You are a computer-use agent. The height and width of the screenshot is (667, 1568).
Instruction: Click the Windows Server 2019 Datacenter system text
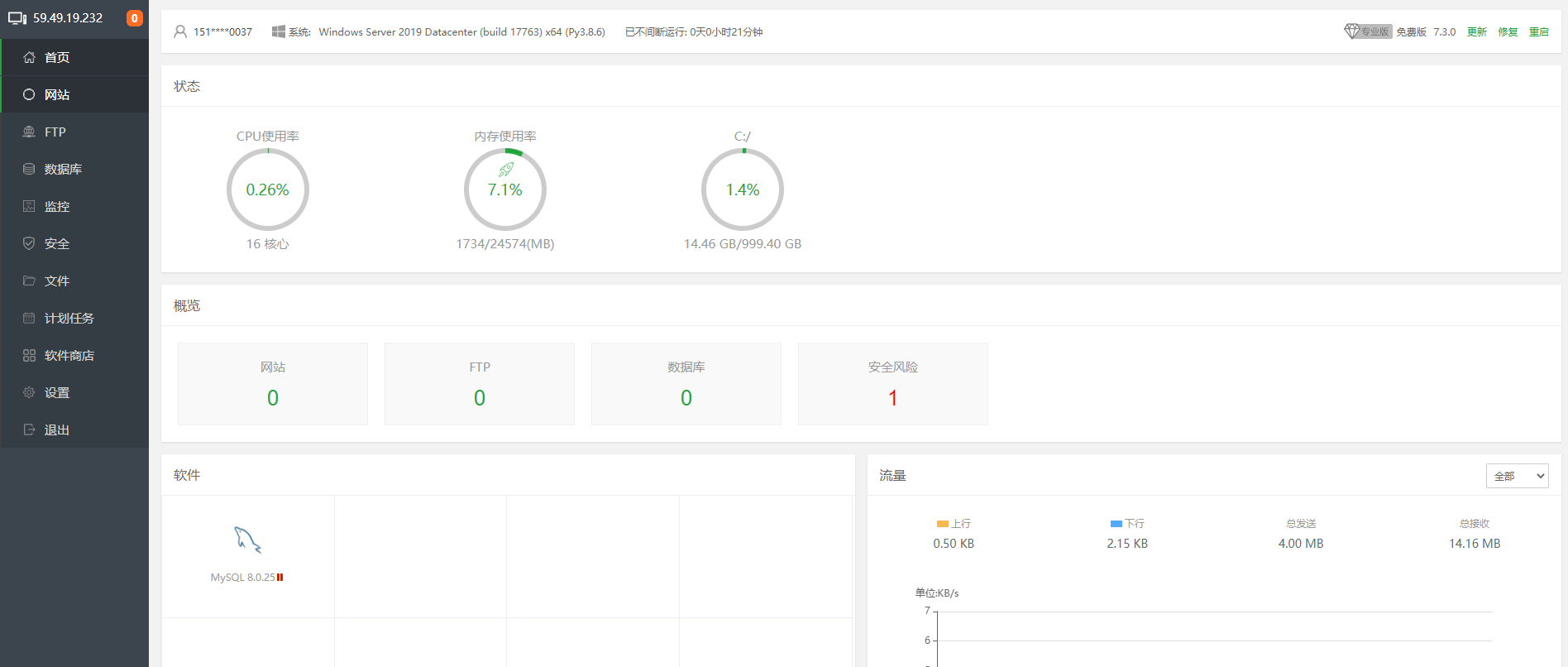point(462,32)
